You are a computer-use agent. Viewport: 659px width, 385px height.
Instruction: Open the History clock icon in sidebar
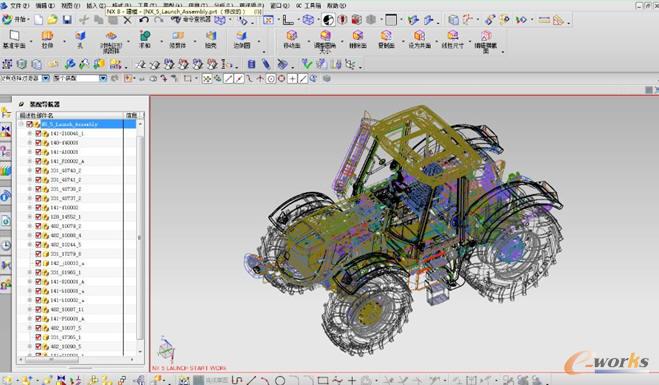click(5, 245)
